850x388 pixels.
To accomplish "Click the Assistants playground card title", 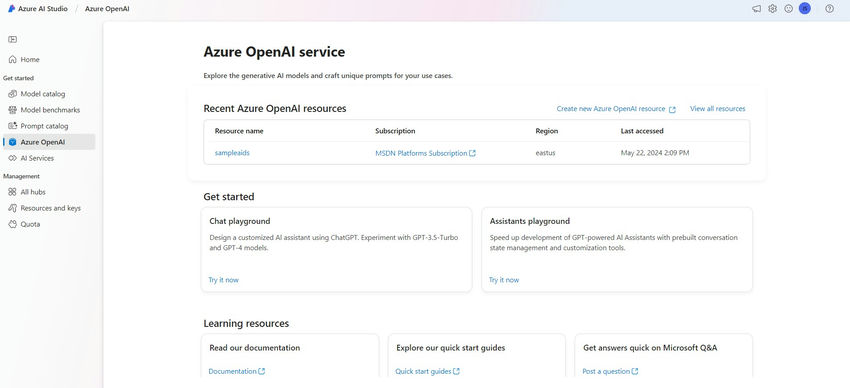I will click(x=530, y=221).
